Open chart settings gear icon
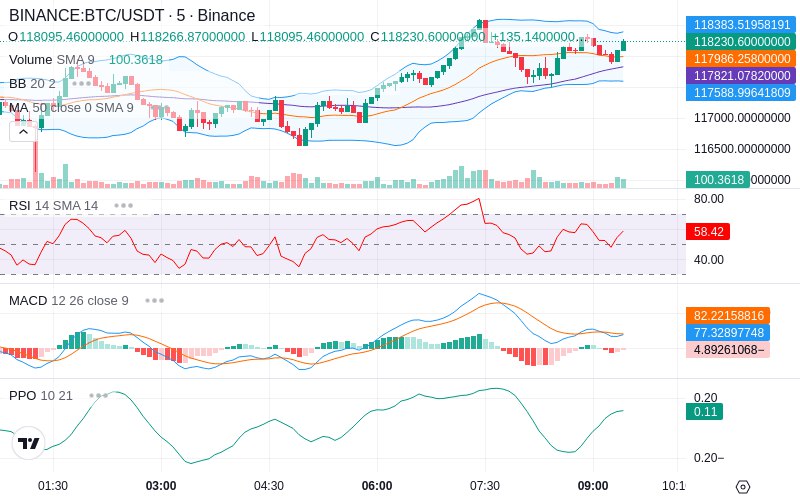 [x=743, y=487]
